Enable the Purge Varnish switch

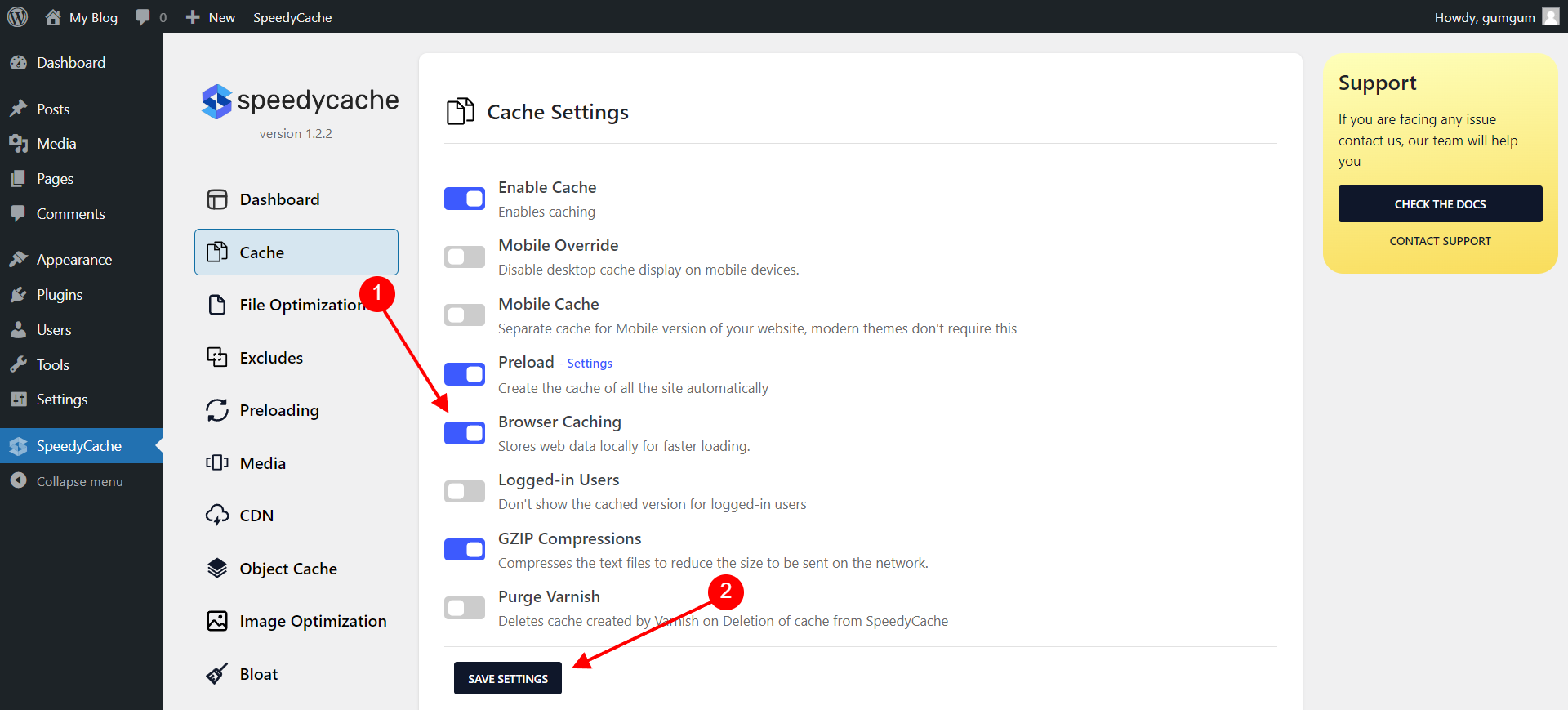pos(465,608)
